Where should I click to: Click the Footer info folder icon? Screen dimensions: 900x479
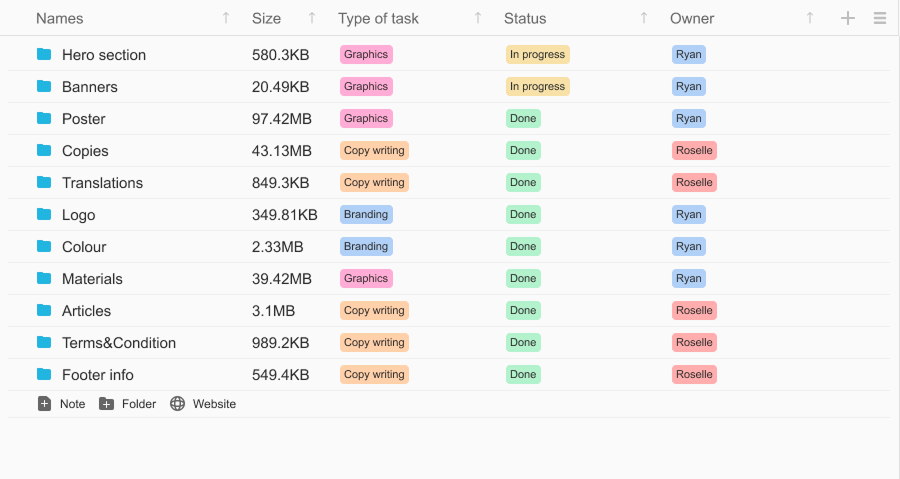click(x=44, y=375)
